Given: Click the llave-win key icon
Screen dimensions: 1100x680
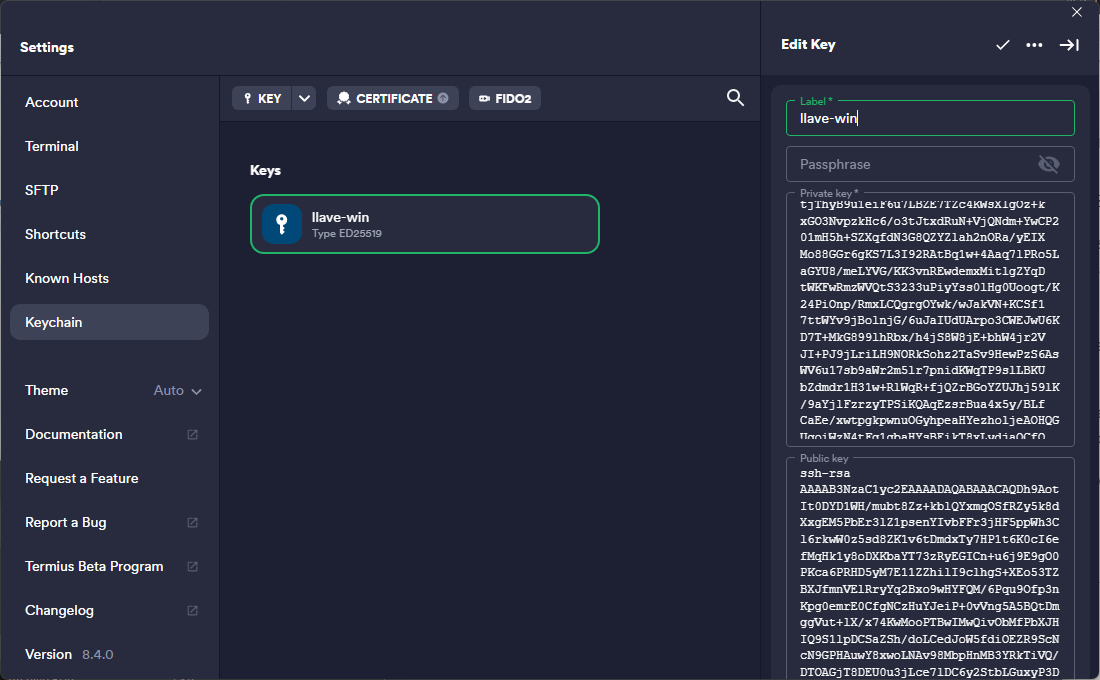Looking at the screenshot, I should tap(281, 224).
